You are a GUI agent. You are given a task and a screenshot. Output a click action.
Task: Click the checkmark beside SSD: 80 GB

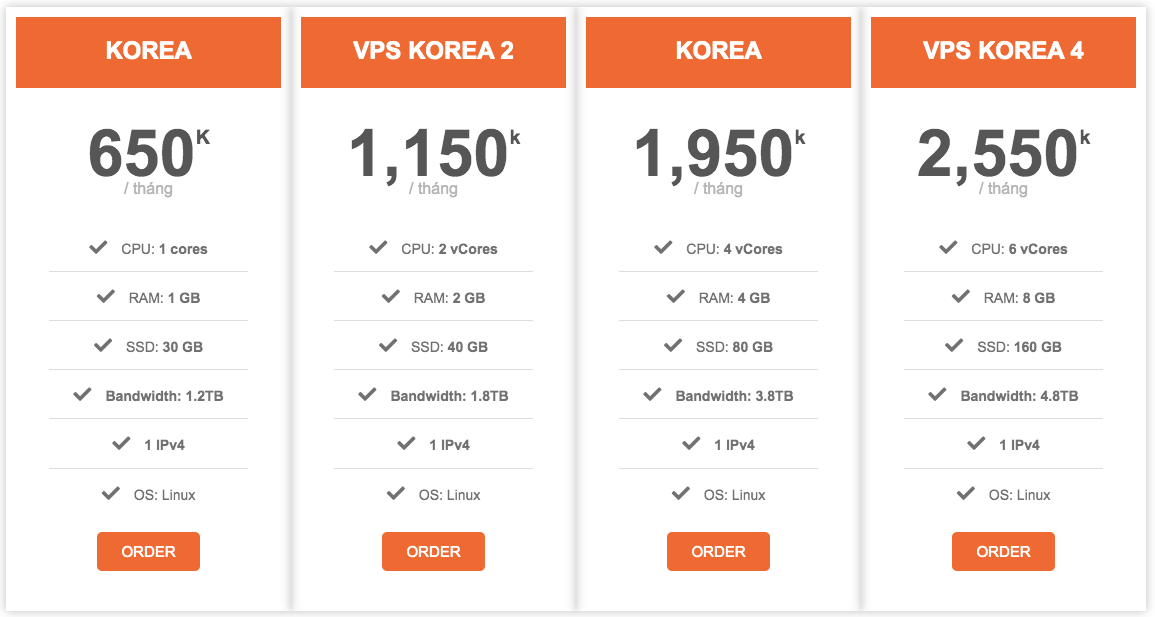[673, 345]
